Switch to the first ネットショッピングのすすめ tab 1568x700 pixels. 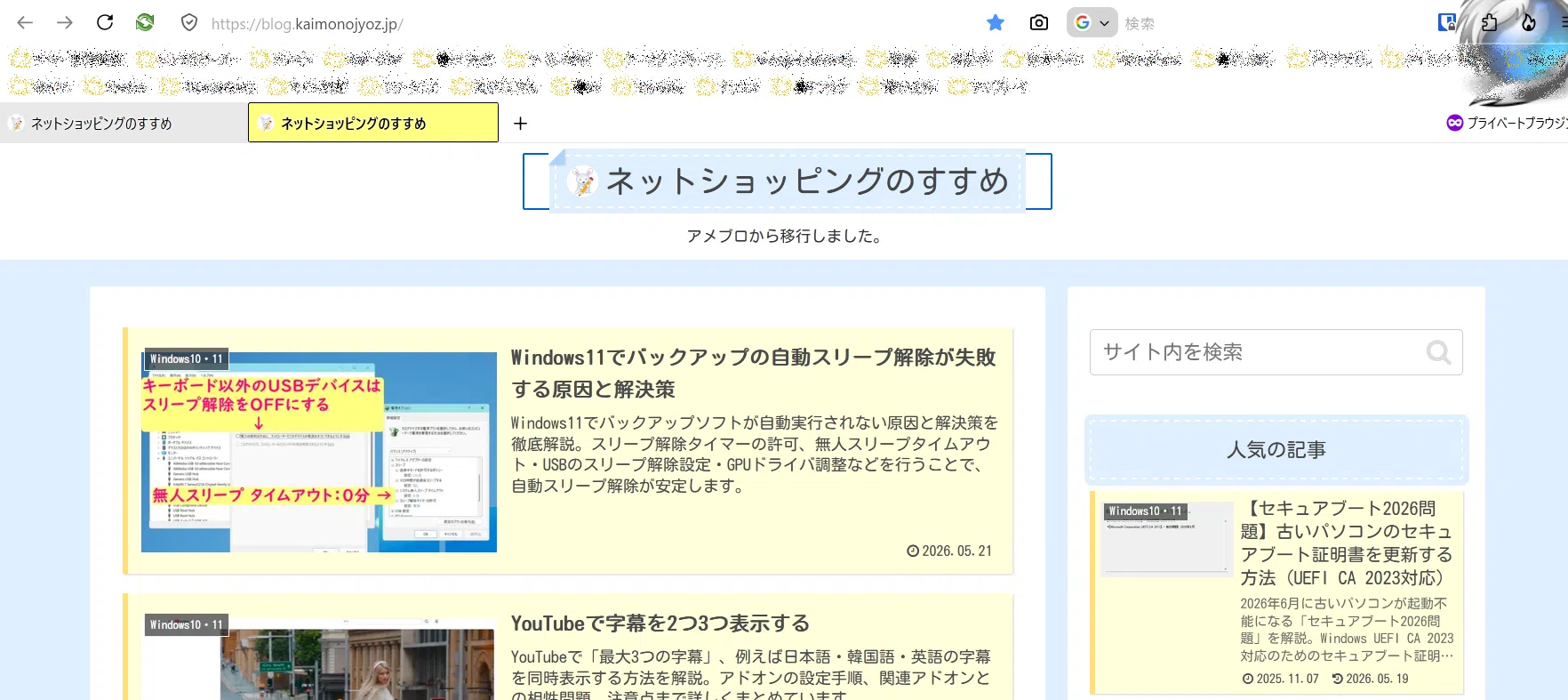(124, 123)
